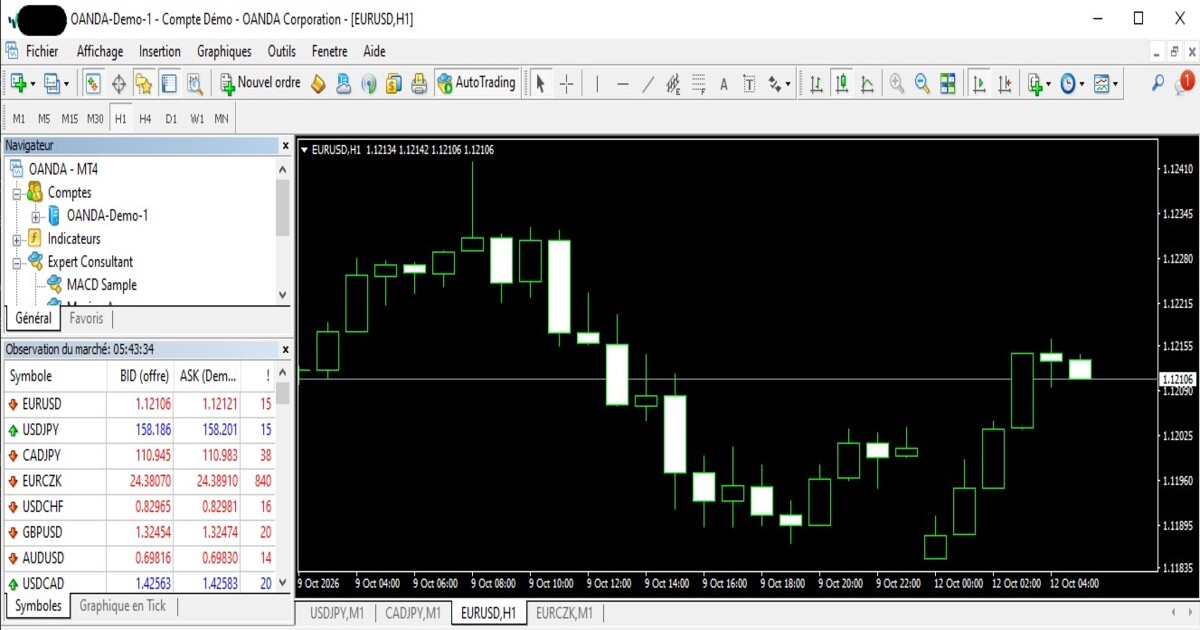This screenshot has width=1200, height=630.
Task: Select the H4 timeframe button
Action: pyautogui.click(x=146, y=119)
